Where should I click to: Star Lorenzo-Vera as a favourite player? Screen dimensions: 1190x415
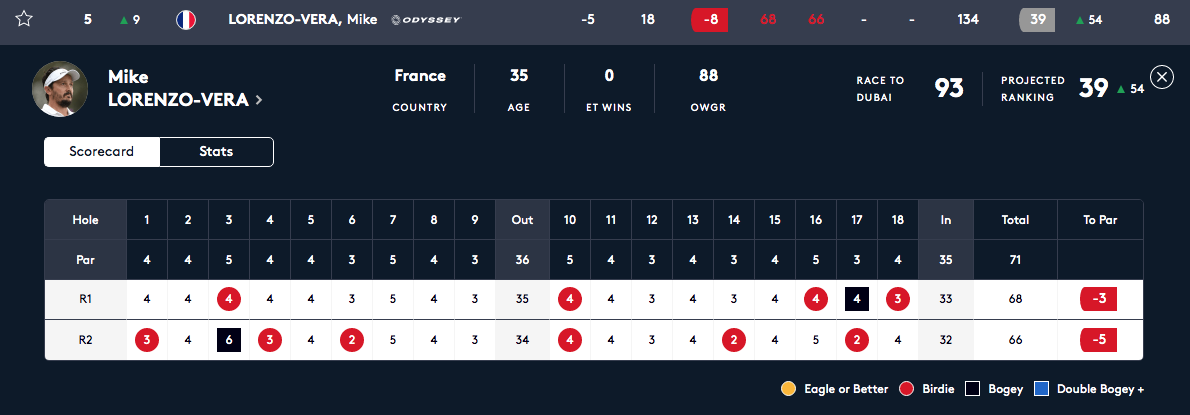point(24,20)
